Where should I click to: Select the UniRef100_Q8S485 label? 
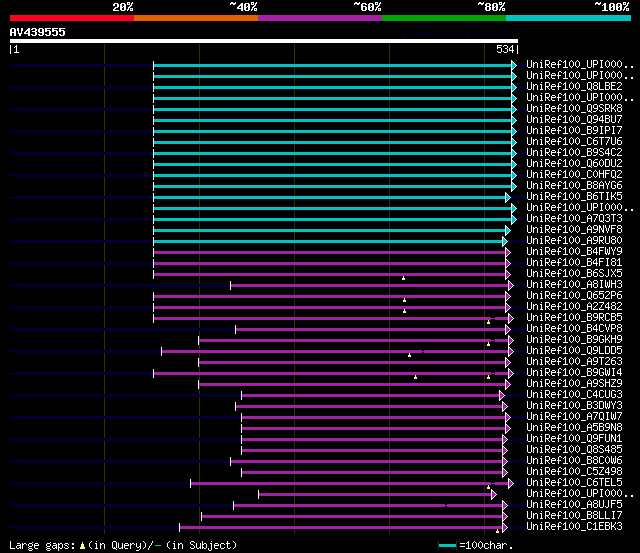(574, 450)
